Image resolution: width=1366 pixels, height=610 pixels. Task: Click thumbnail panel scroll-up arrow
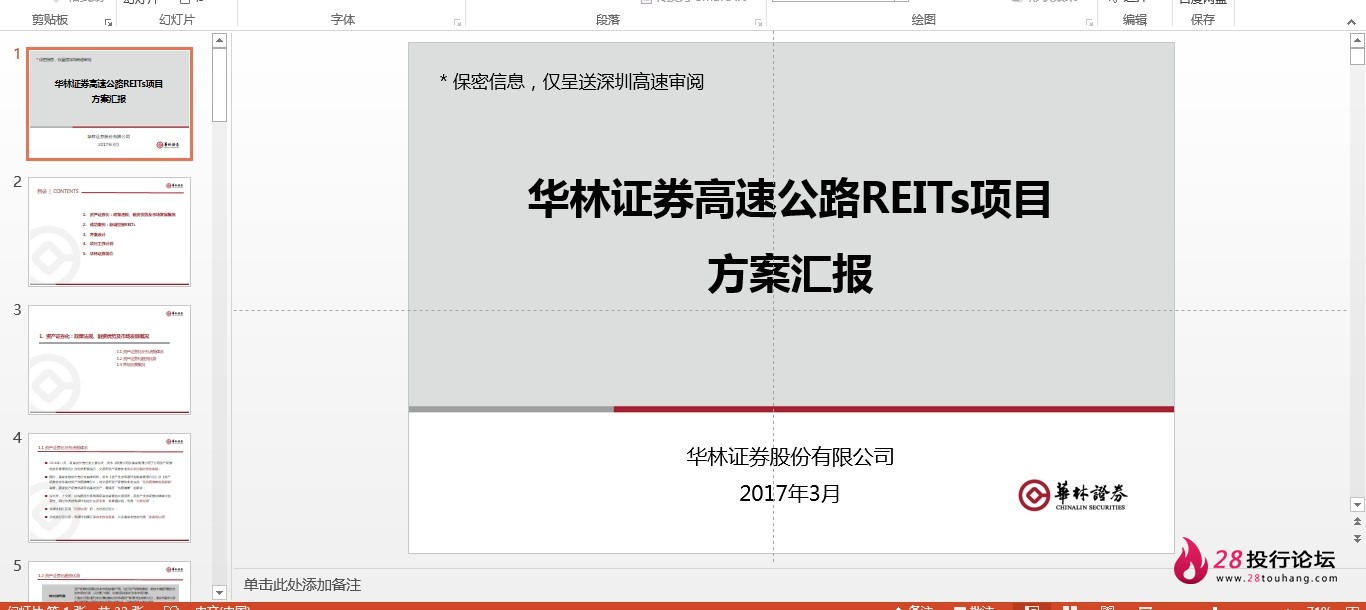(x=220, y=41)
